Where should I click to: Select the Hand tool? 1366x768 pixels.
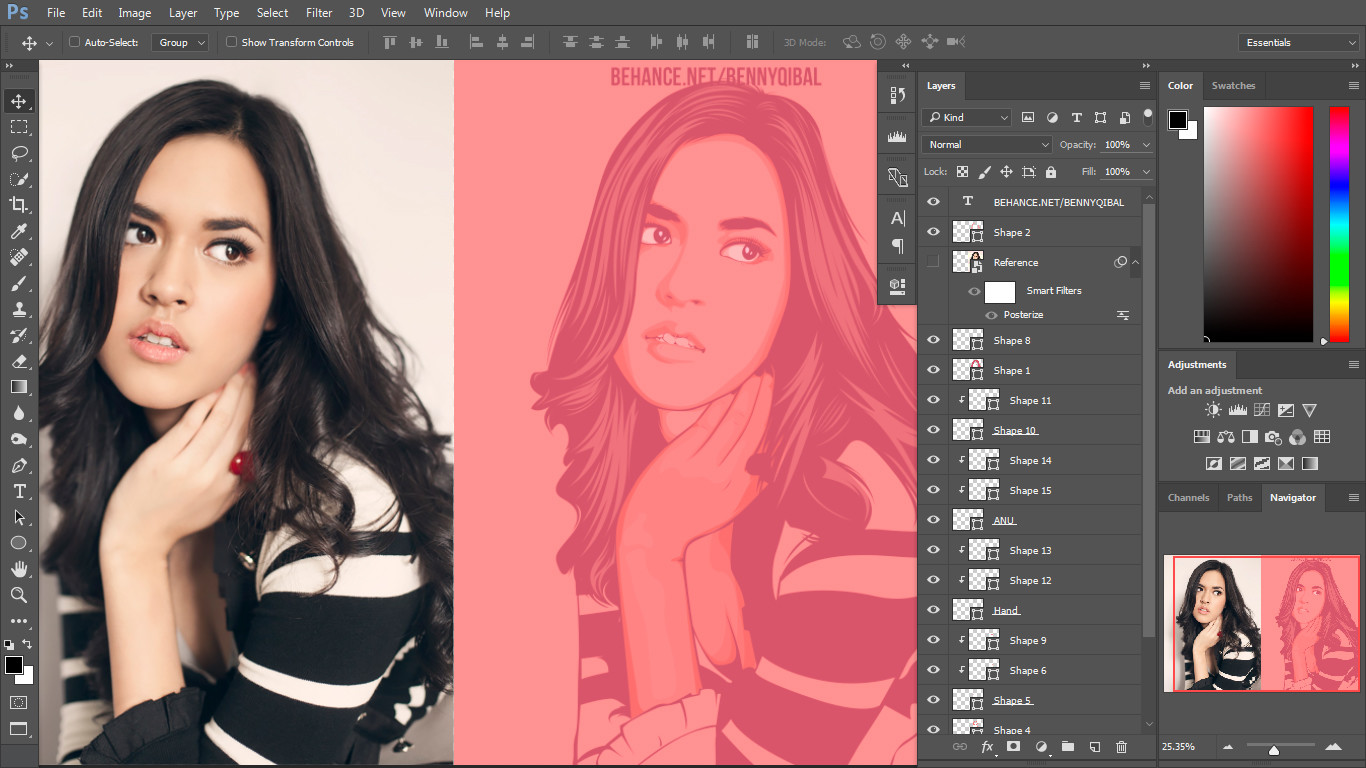(19, 569)
